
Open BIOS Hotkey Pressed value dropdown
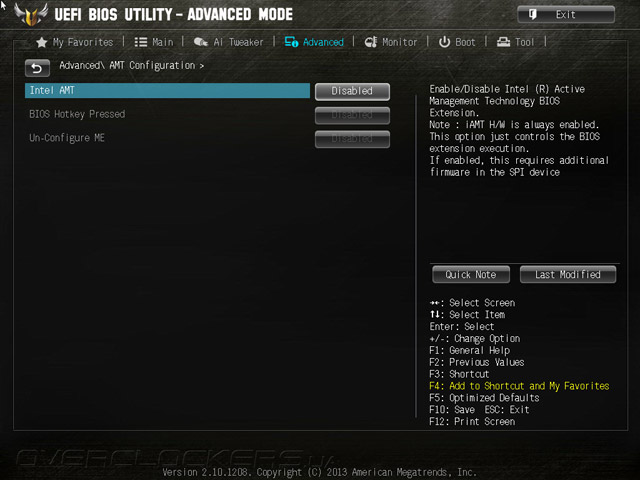pos(352,116)
